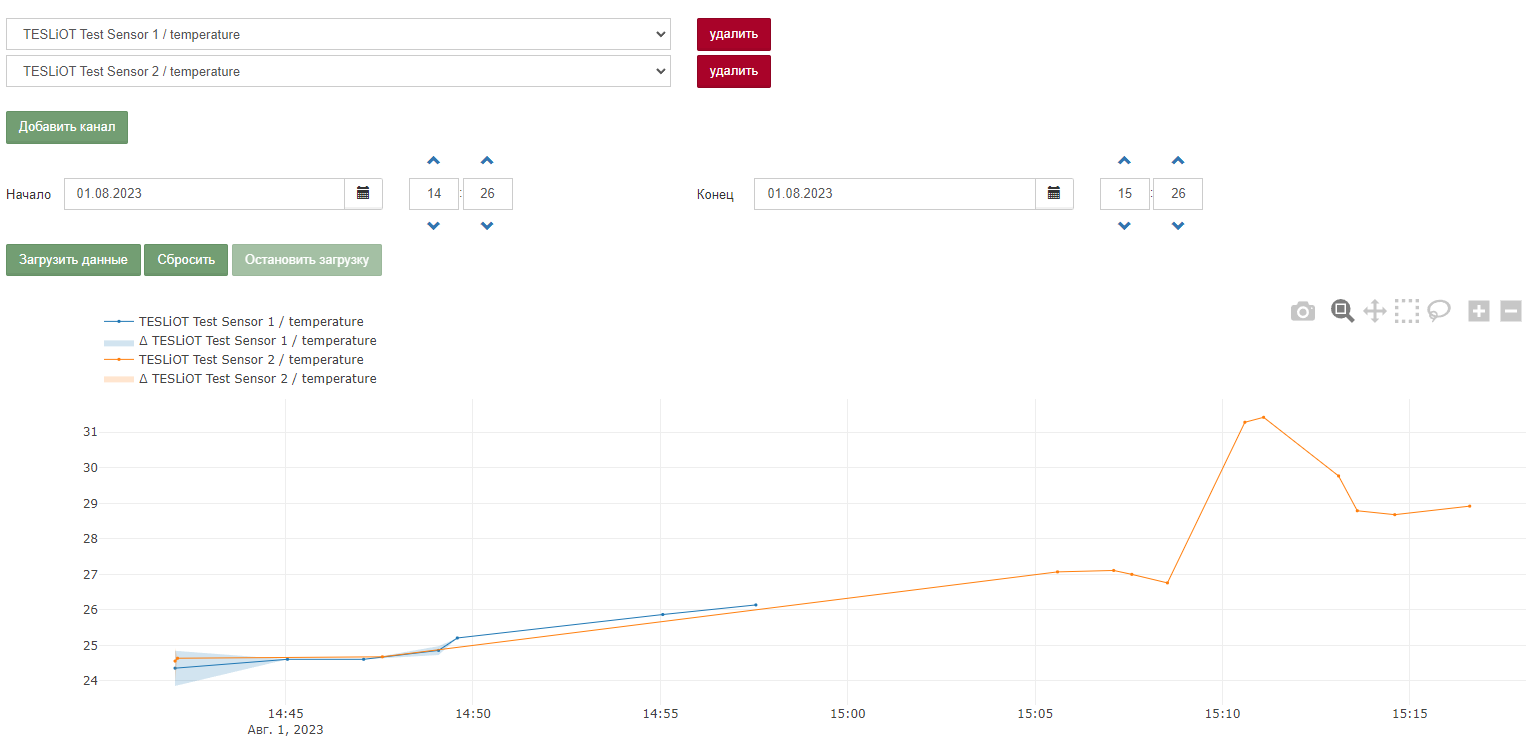Select the Pan arrows tool
1526x746 pixels.
pyautogui.click(x=1375, y=311)
